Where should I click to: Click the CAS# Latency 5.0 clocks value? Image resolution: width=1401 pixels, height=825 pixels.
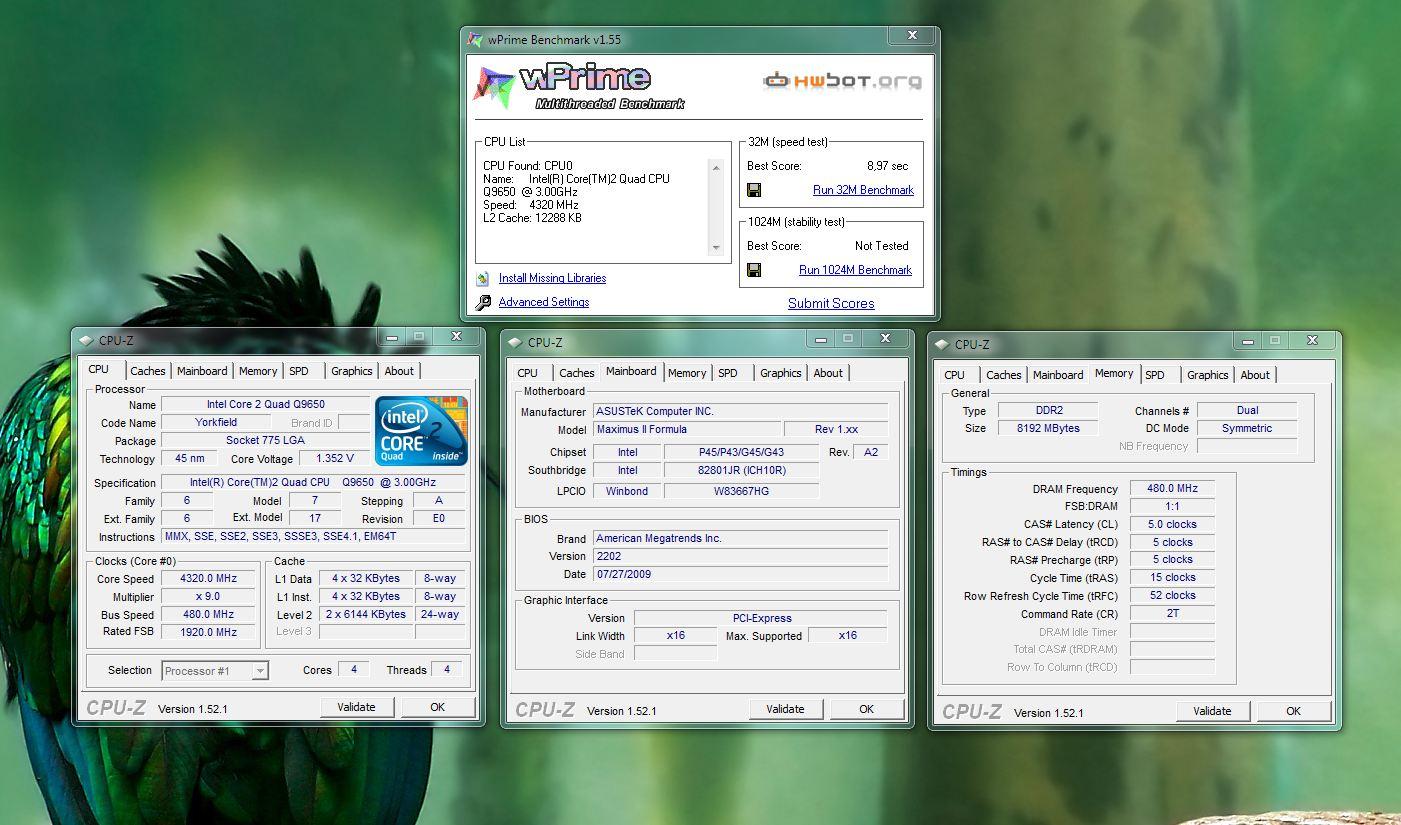coord(1172,524)
